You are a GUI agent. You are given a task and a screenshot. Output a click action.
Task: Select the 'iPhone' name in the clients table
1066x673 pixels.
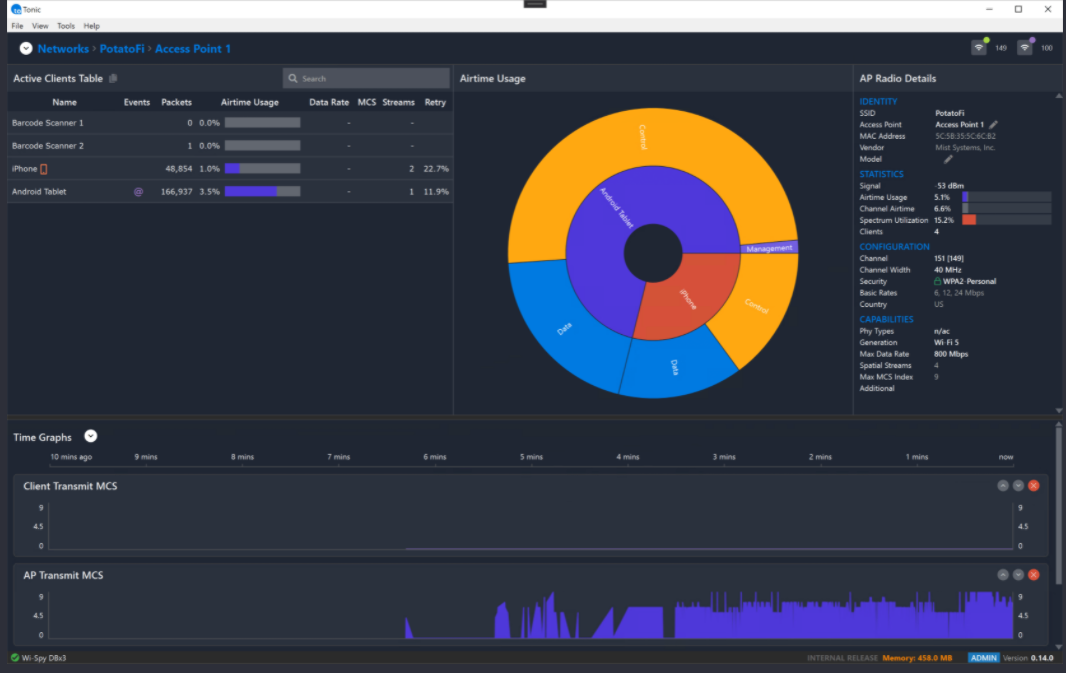(24, 169)
